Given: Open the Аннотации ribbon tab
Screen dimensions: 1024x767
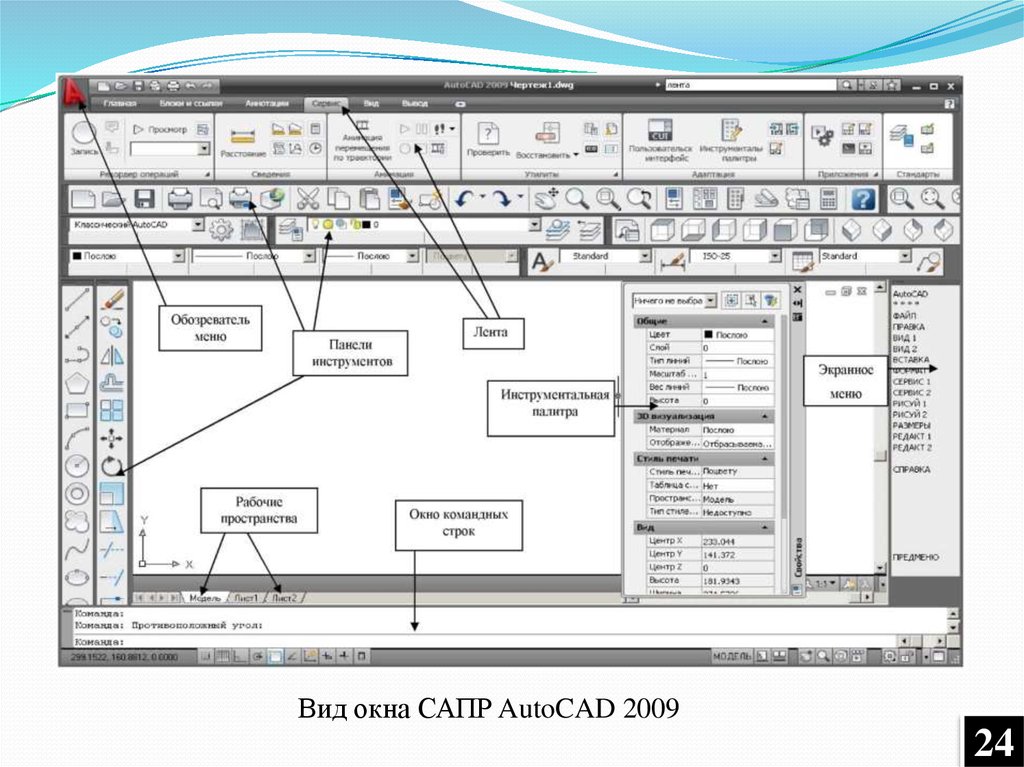Looking at the screenshot, I should [x=266, y=103].
